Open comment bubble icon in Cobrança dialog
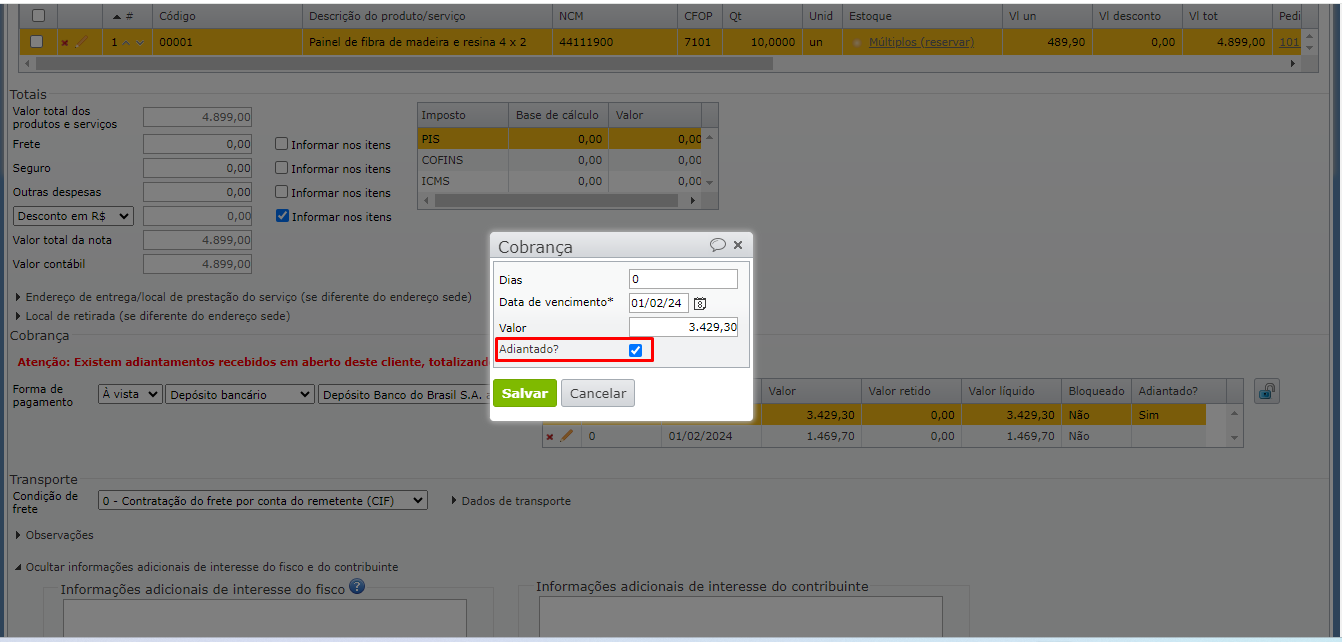 (718, 245)
